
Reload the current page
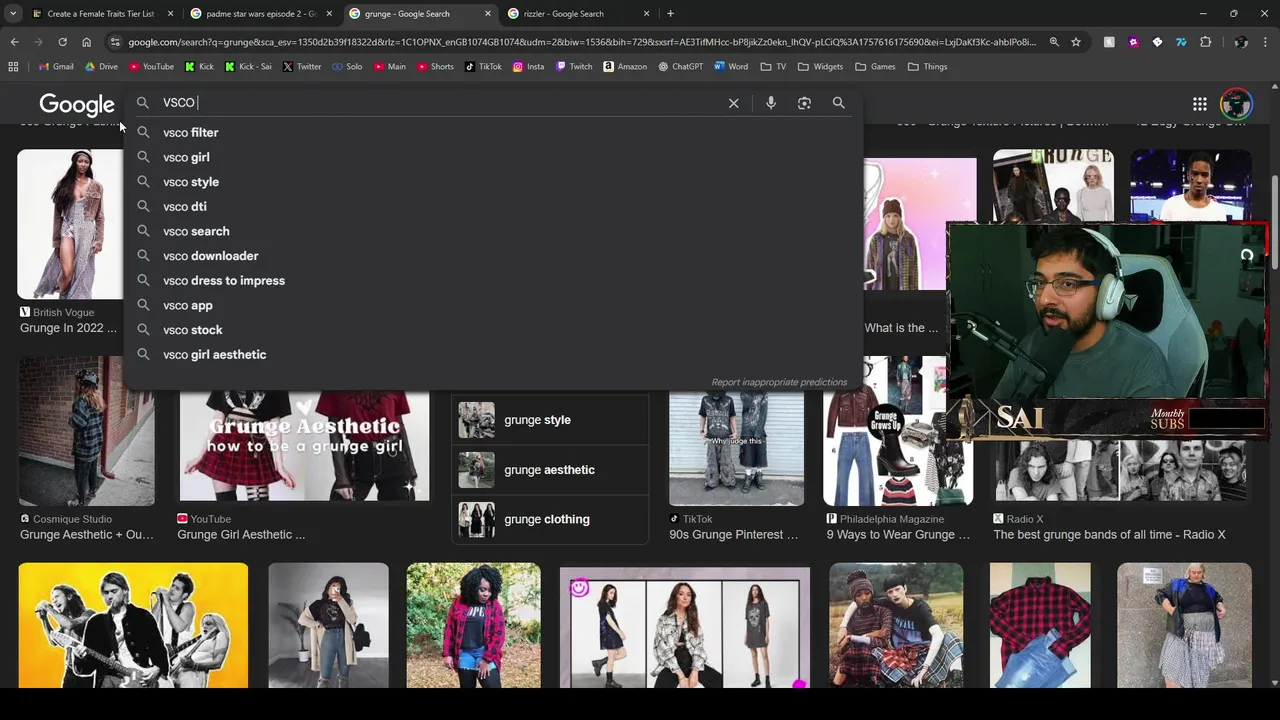(x=62, y=42)
